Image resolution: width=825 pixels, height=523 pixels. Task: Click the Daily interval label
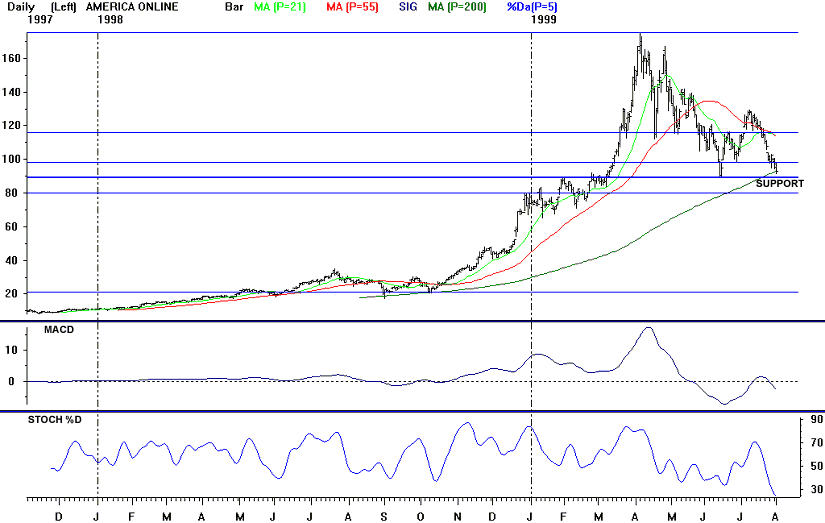click(x=21, y=7)
